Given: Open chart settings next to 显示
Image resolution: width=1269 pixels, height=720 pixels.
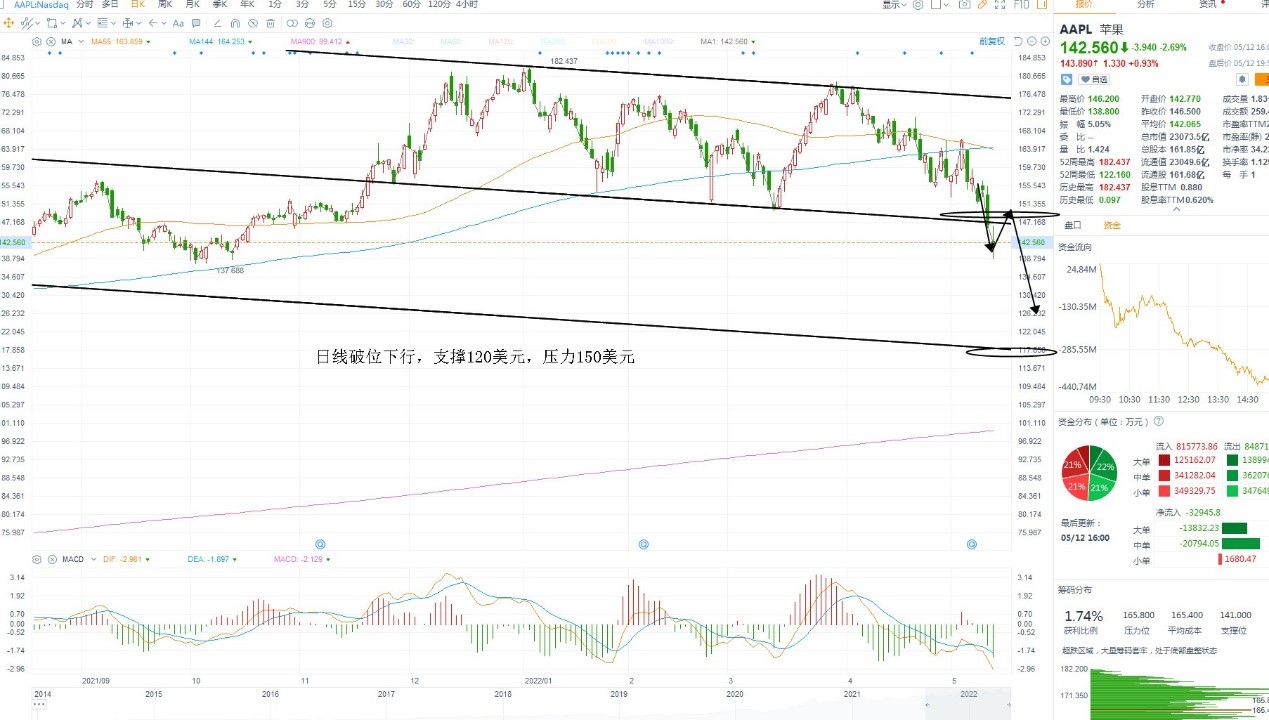Looking at the screenshot, I should coord(918,5).
